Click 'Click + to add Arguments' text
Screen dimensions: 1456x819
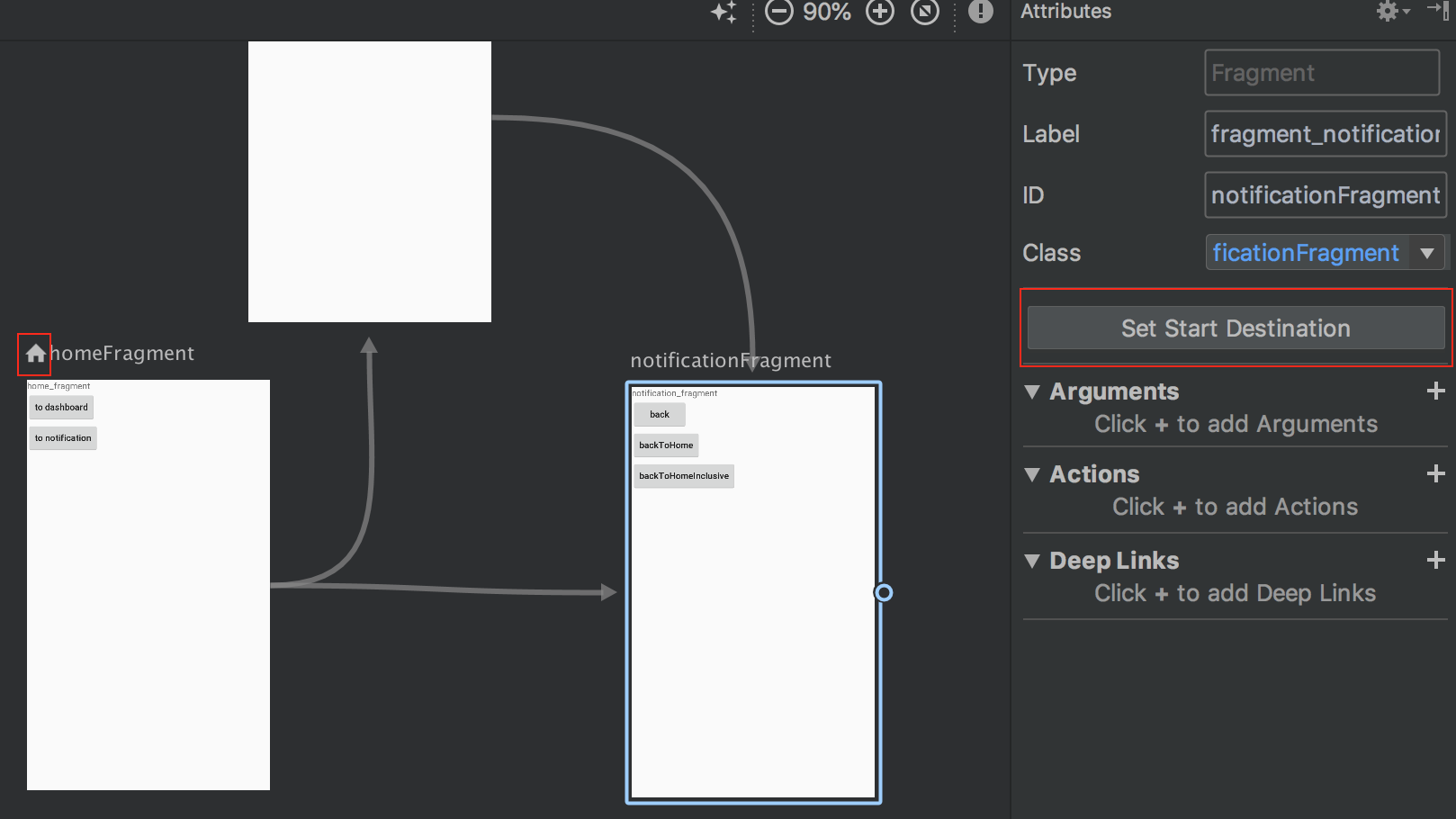point(1236,424)
